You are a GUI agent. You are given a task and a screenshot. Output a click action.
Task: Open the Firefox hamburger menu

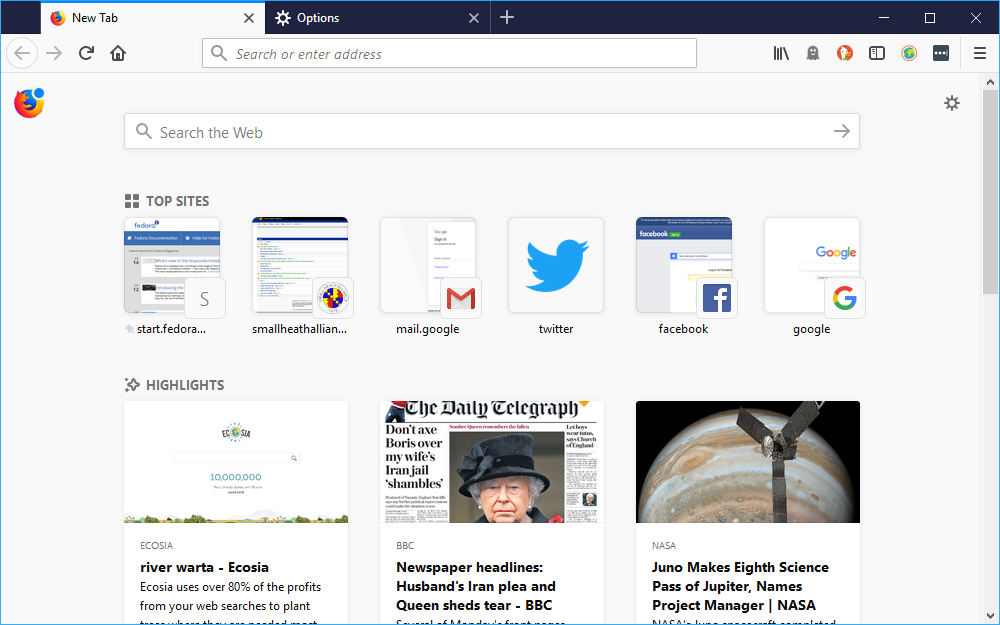[980, 54]
